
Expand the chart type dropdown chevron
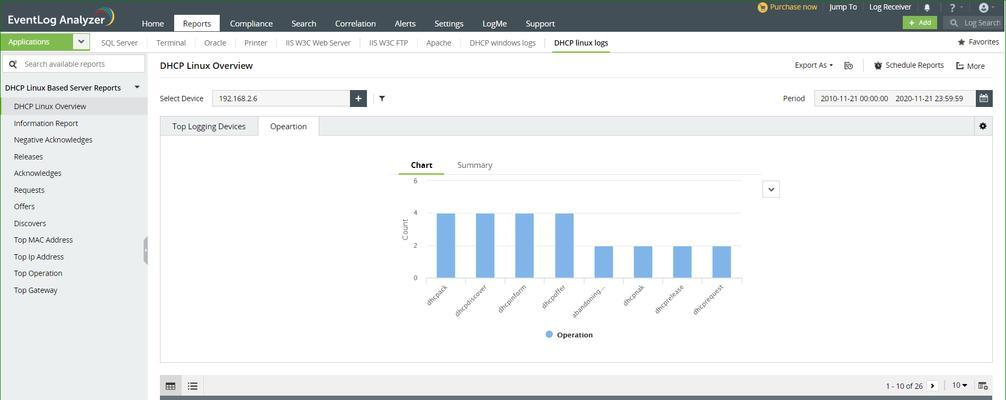[771, 189]
